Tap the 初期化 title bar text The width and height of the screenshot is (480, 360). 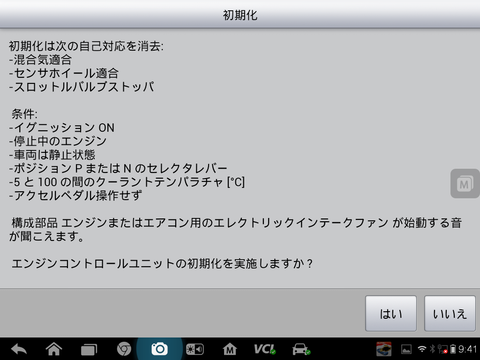click(240, 15)
